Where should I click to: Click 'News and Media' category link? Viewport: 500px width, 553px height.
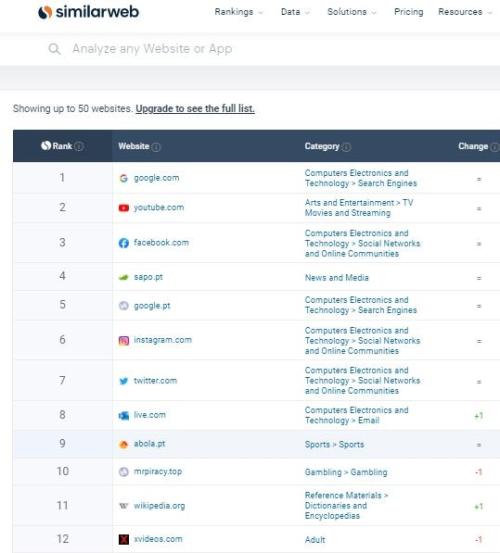(337, 278)
